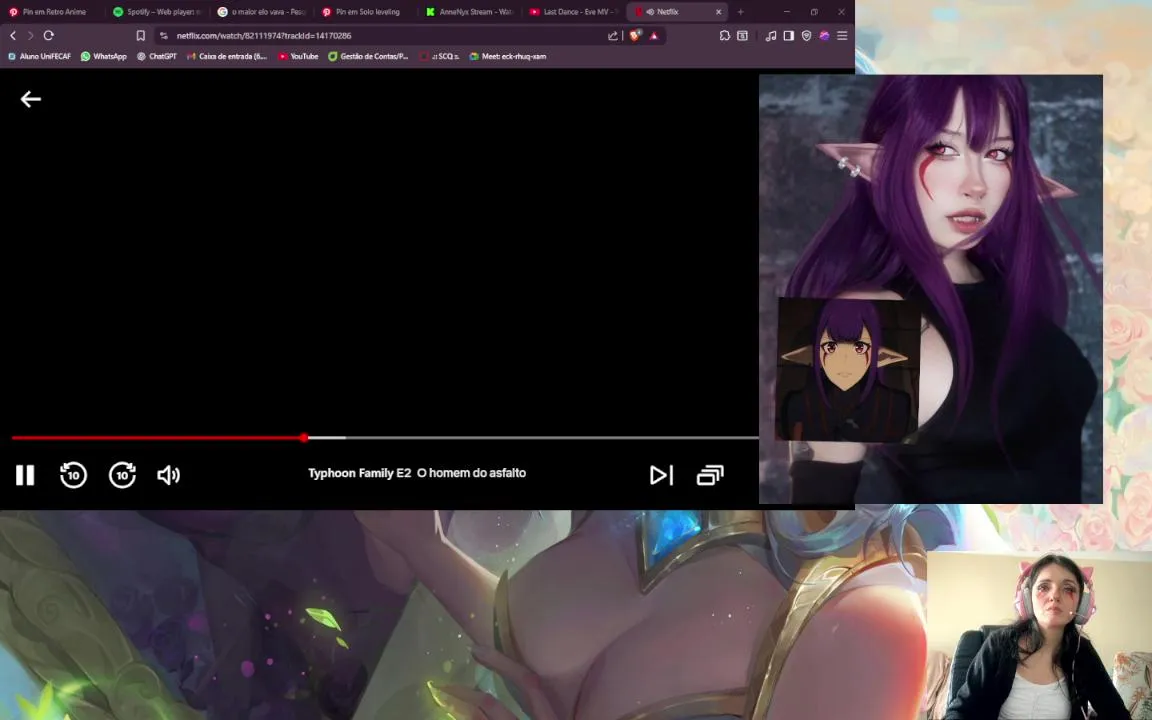Switch to the Last Dance - Eve MV tab

coord(575,12)
